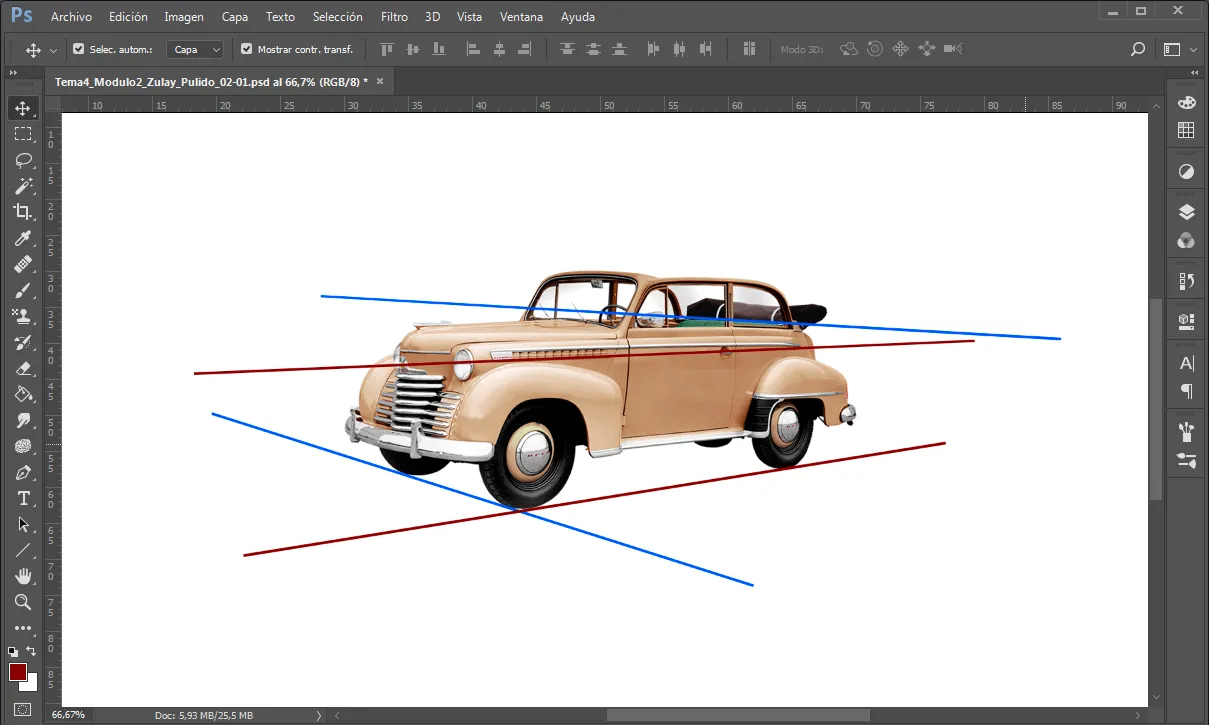1209x725 pixels.
Task: Select the Paint Bucket tool
Action: click(x=23, y=394)
